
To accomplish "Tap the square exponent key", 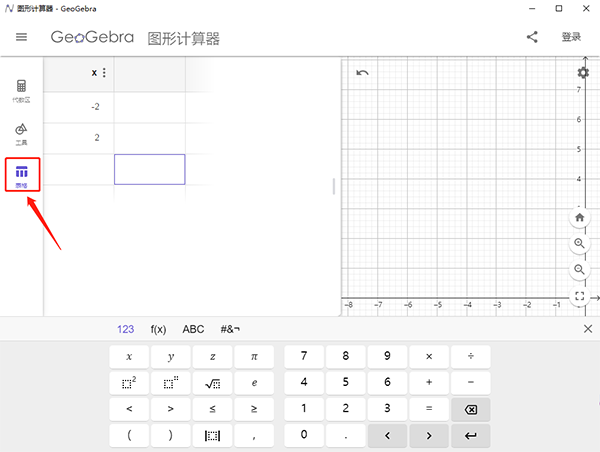I will point(129,383).
